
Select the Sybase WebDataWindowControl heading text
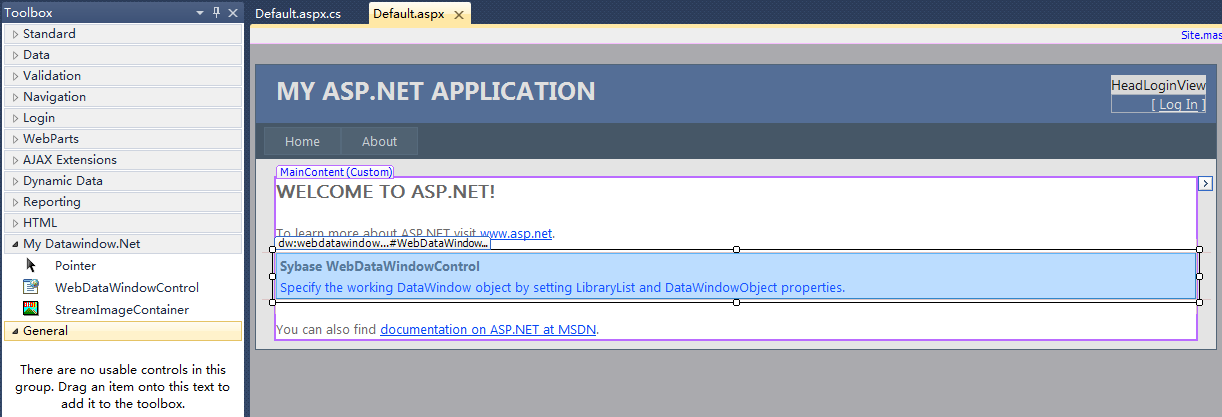[380, 267]
